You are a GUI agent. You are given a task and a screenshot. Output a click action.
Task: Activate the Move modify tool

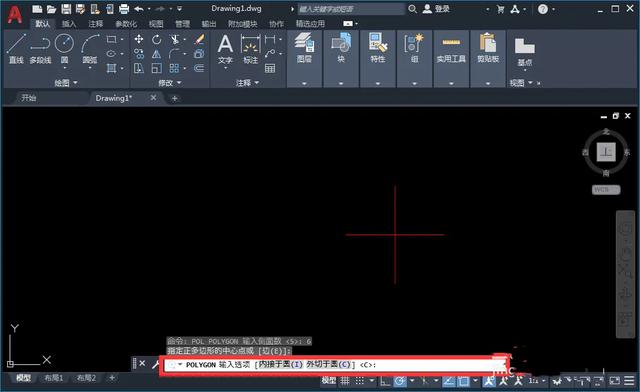(139, 39)
